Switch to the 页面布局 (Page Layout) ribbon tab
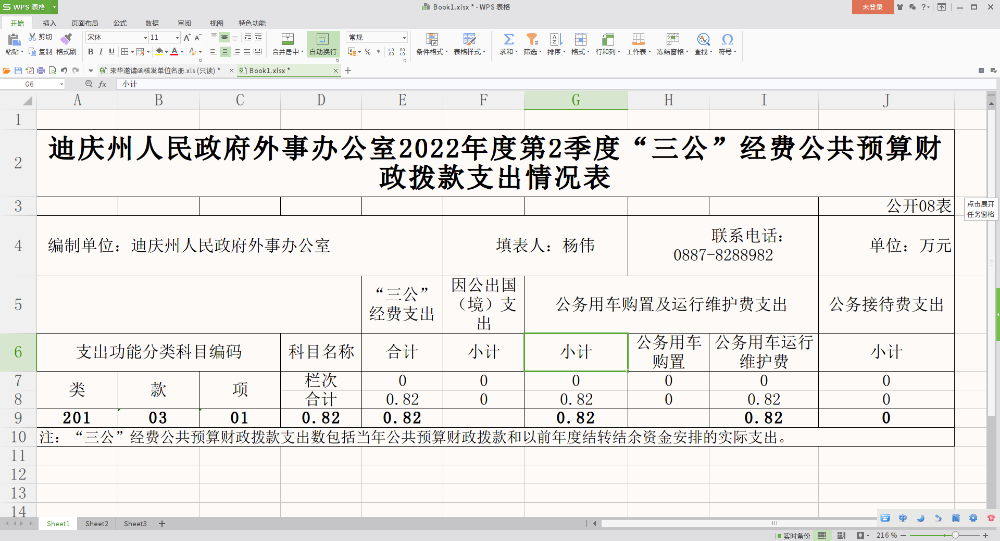The height and width of the screenshot is (541, 1000). point(85,23)
